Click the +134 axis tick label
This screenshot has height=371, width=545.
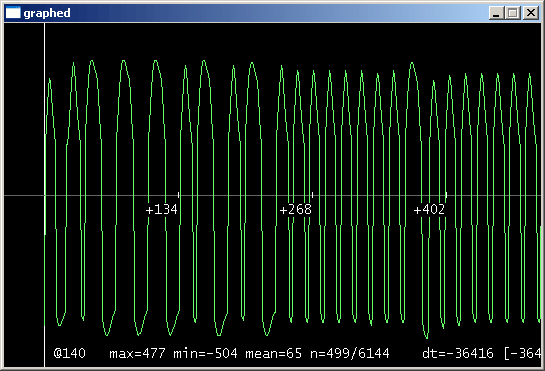[162, 210]
